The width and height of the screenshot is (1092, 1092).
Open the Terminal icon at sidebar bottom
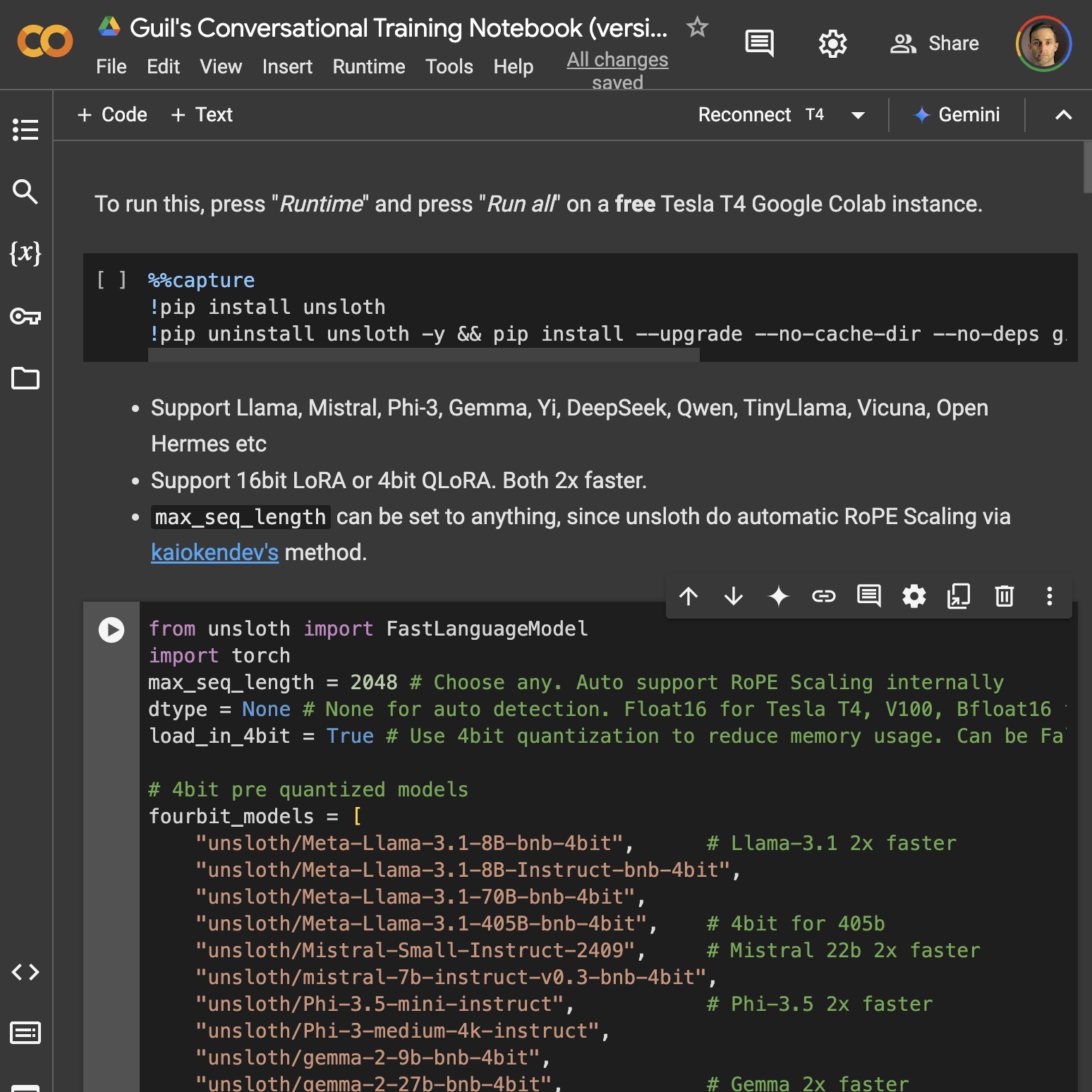coord(25,1087)
